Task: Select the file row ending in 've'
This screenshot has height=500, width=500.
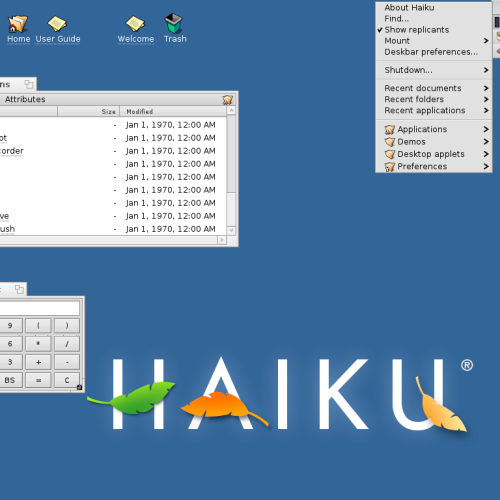Action: coord(113,216)
